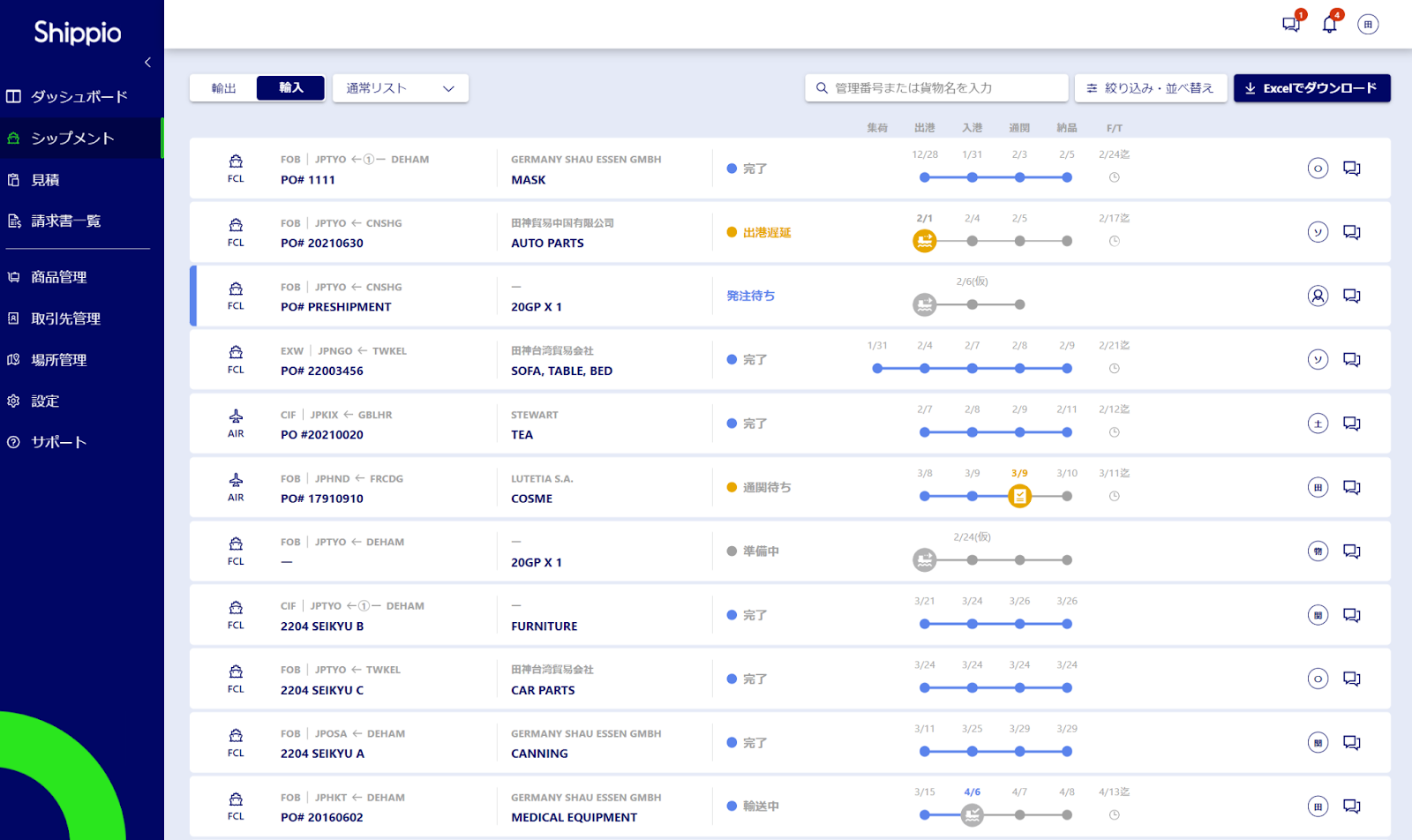Collapse the sidebar with the chevron arrow
Screen dimensions: 1412x840
click(147, 63)
